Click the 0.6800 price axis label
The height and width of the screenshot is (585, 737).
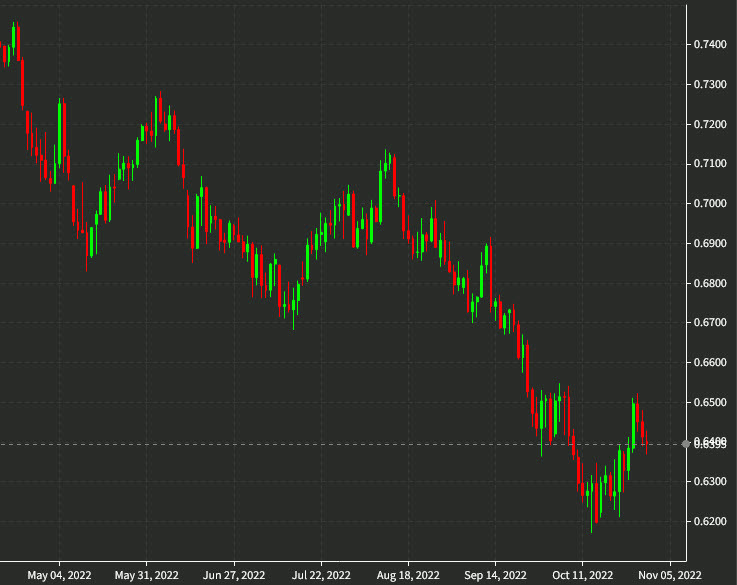pos(710,283)
